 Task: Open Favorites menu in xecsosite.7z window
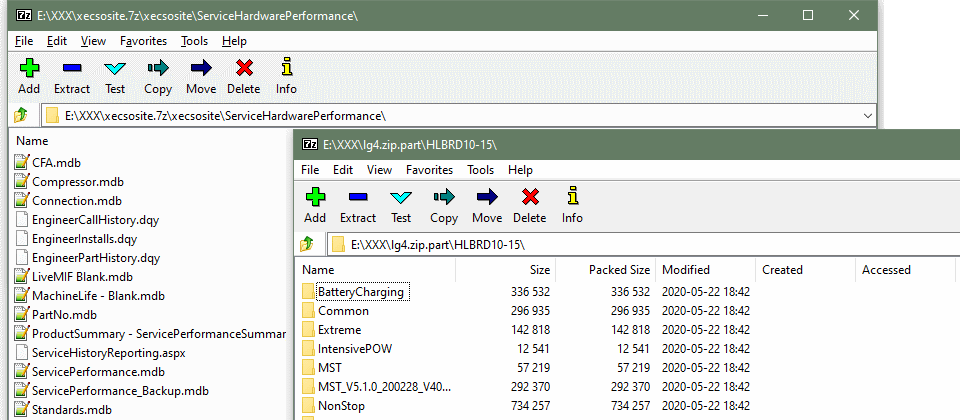pyautogui.click(x=143, y=41)
